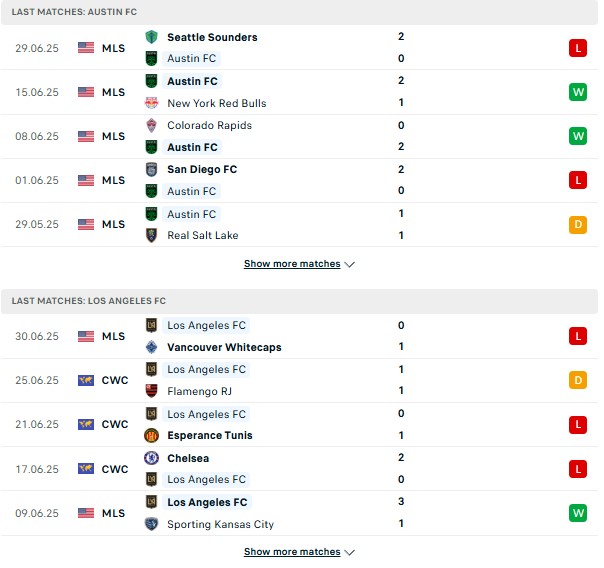
Task: Click the orange D badge for Flamengo RJ match
Action: (x=577, y=380)
